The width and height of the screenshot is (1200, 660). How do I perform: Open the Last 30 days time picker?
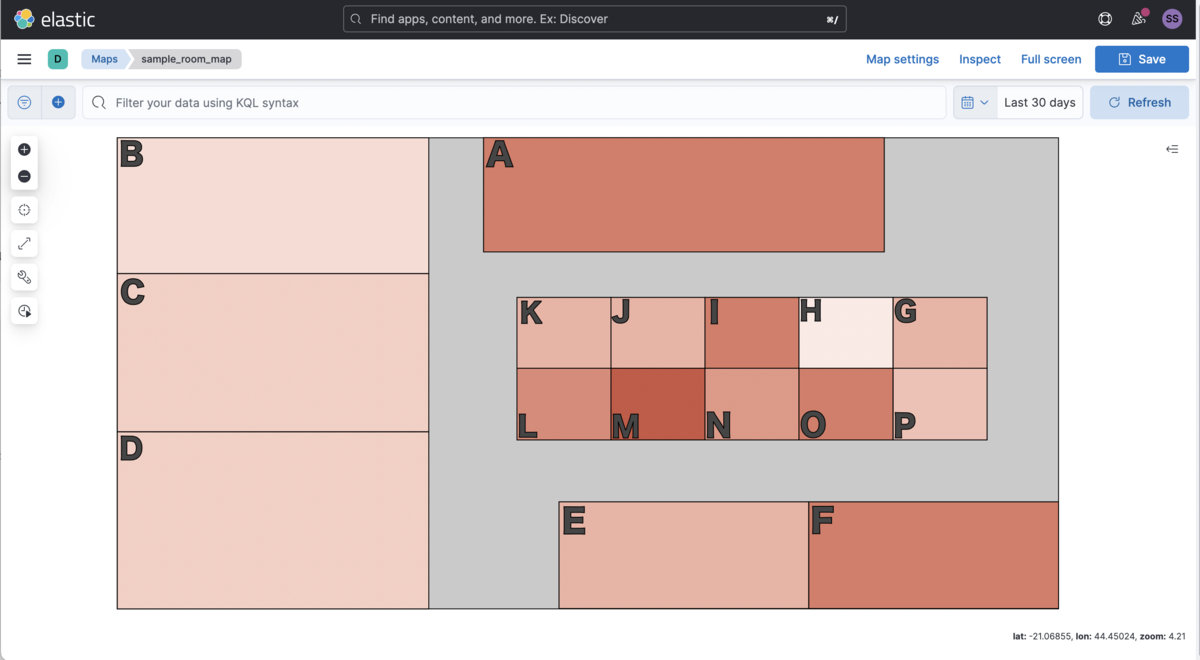(1039, 103)
